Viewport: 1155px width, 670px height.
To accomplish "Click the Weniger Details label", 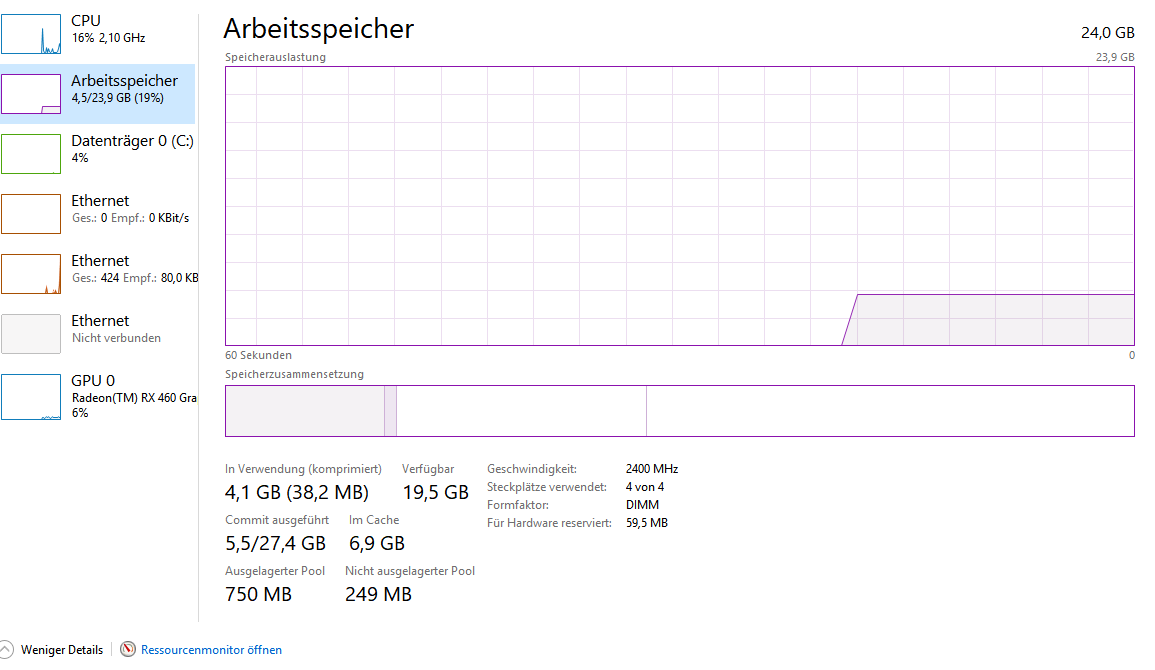I will click(x=62, y=649).
